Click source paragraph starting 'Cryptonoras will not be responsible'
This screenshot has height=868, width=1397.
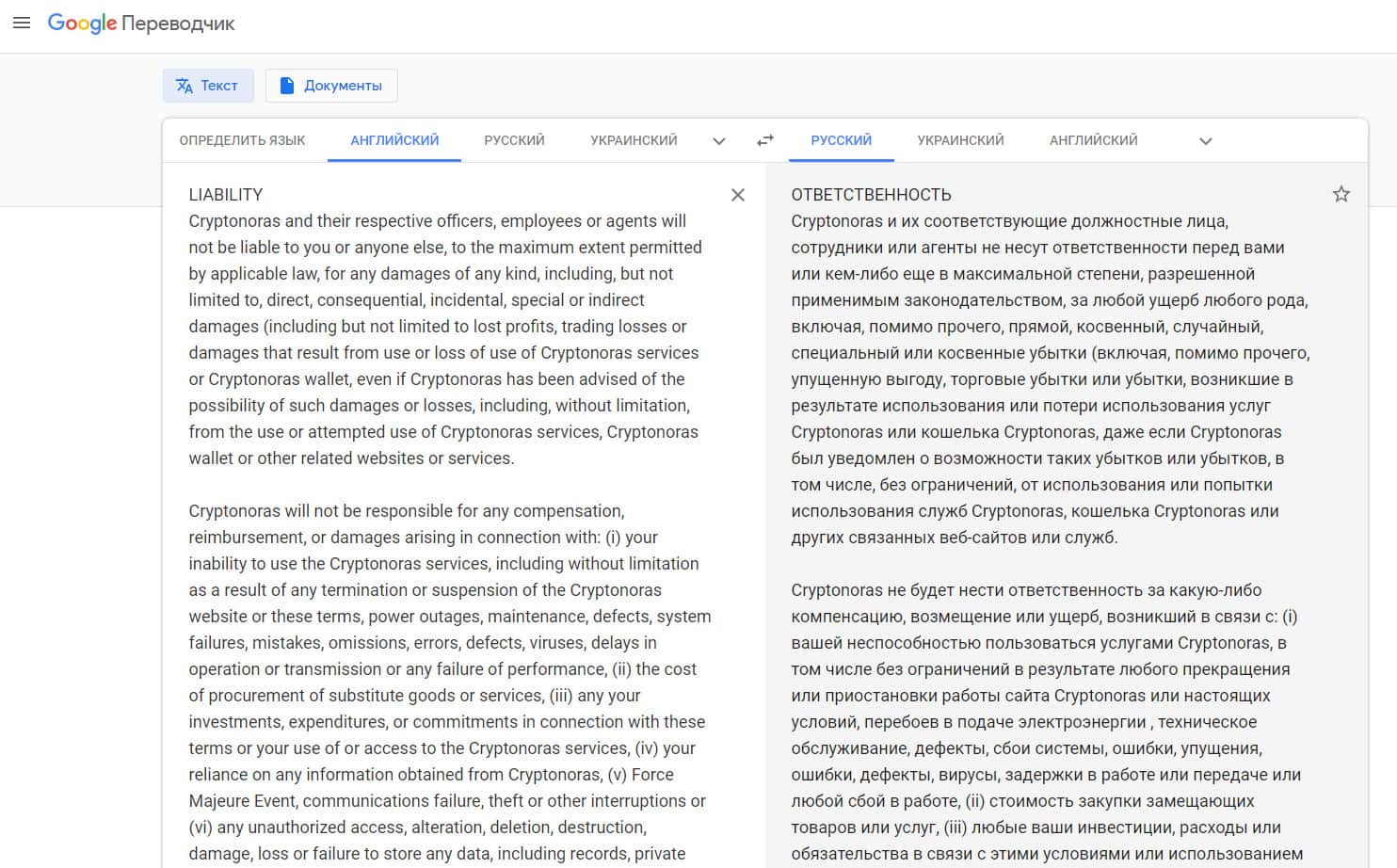tap(450, 683)
